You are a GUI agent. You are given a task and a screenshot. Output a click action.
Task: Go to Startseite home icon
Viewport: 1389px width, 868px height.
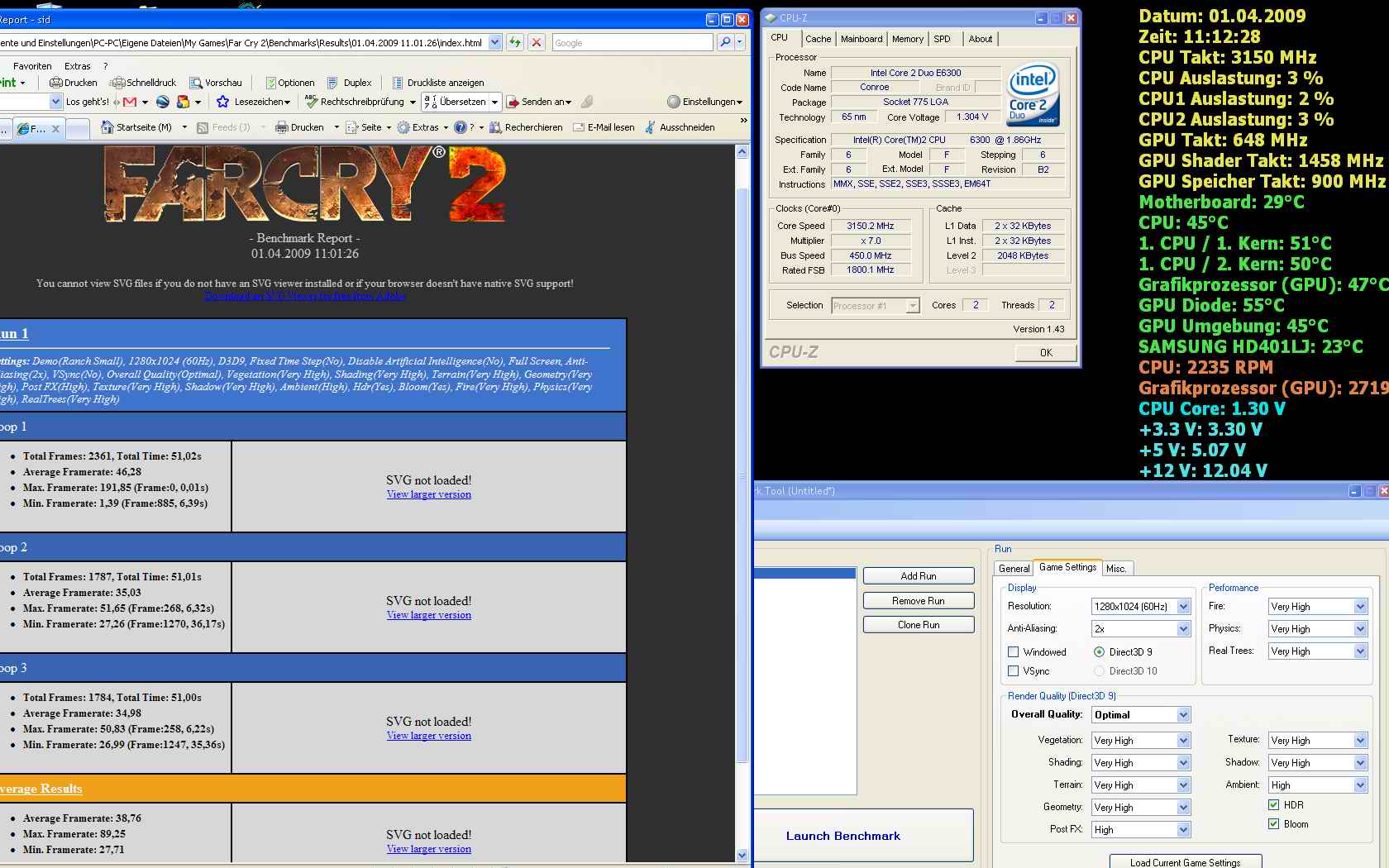point(107,127)
